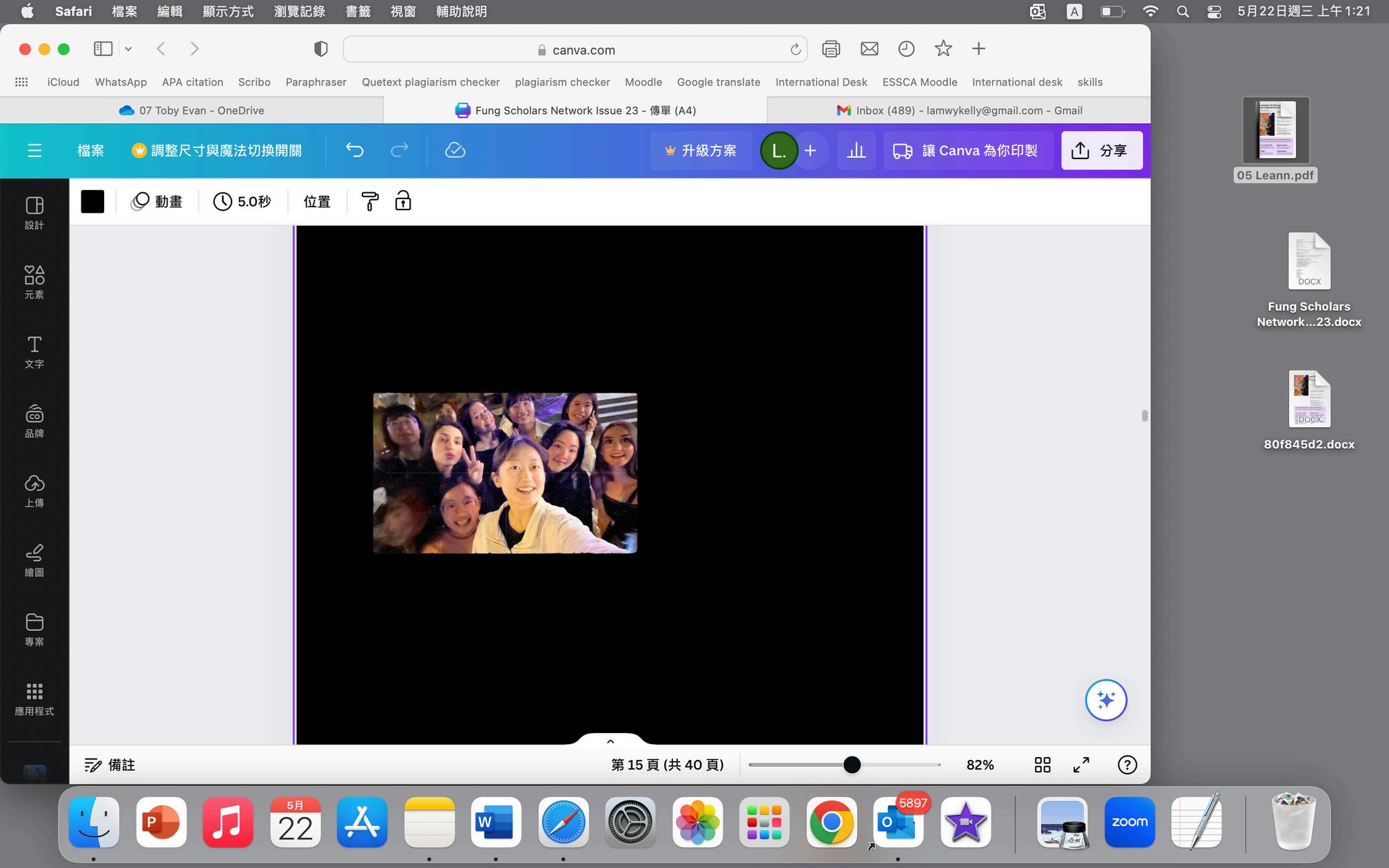The width and height of the screenshot is (1389, 868).
Task: Open the 繪圖 (Draw) tool
Action: 34,560
